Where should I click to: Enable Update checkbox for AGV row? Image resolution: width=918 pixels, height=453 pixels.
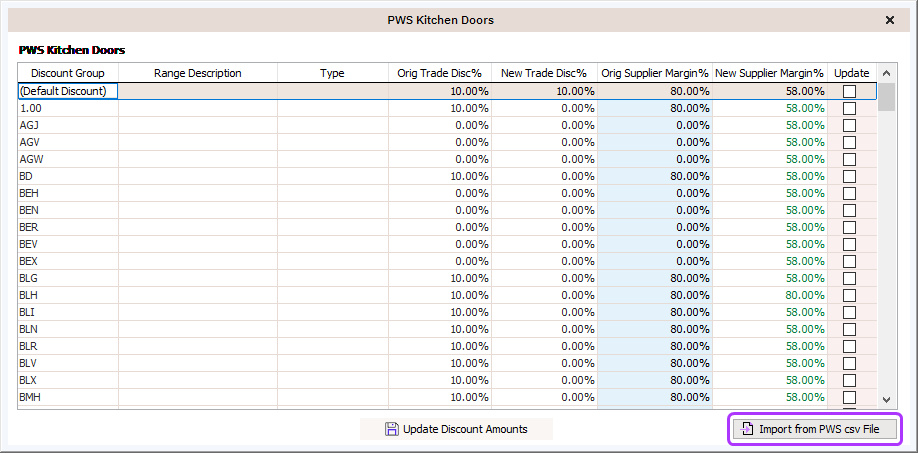[x=849, y=142]
